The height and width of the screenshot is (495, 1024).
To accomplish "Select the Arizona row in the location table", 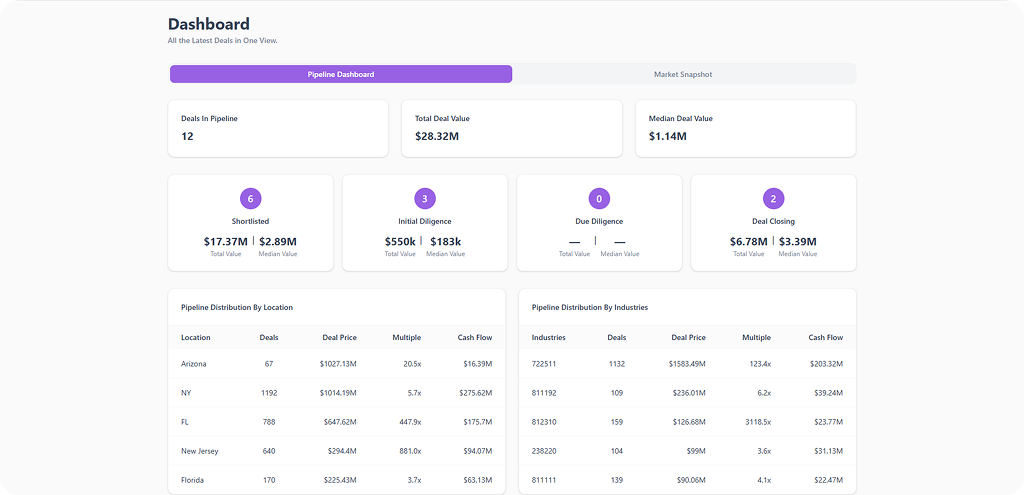I will click(196, 364).
